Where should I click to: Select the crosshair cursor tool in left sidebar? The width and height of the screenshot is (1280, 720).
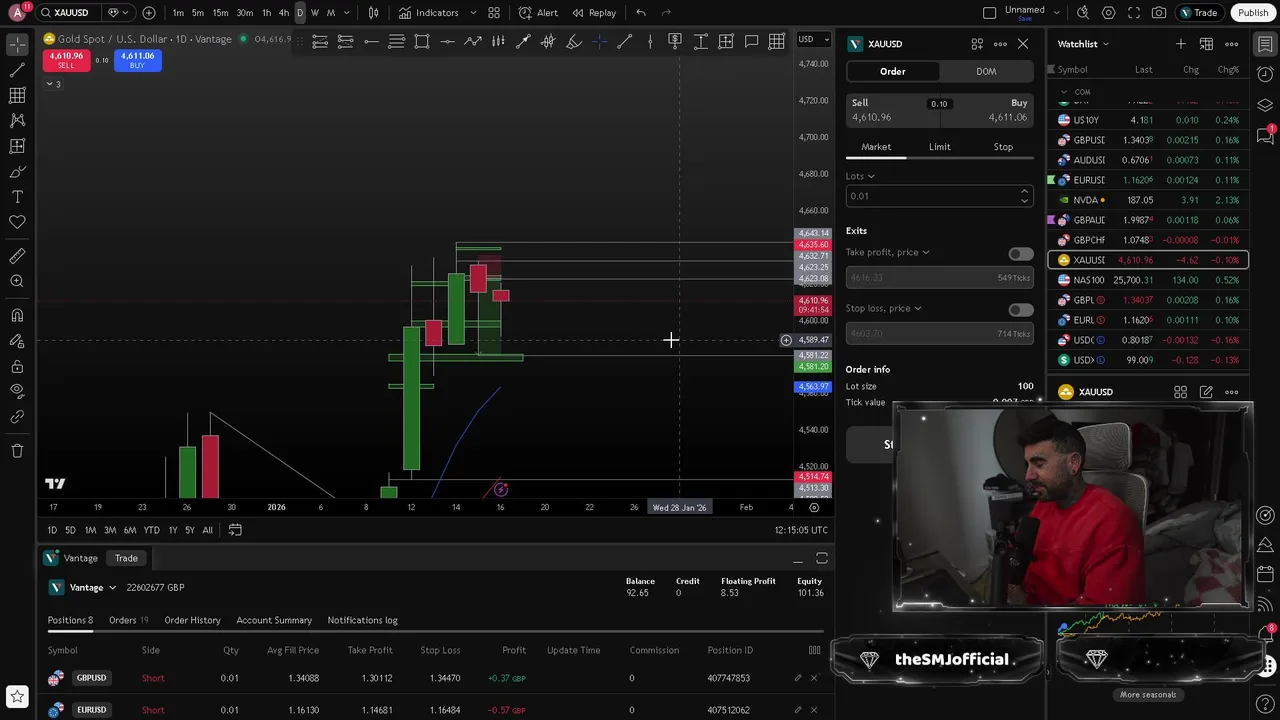coord(17,46)
